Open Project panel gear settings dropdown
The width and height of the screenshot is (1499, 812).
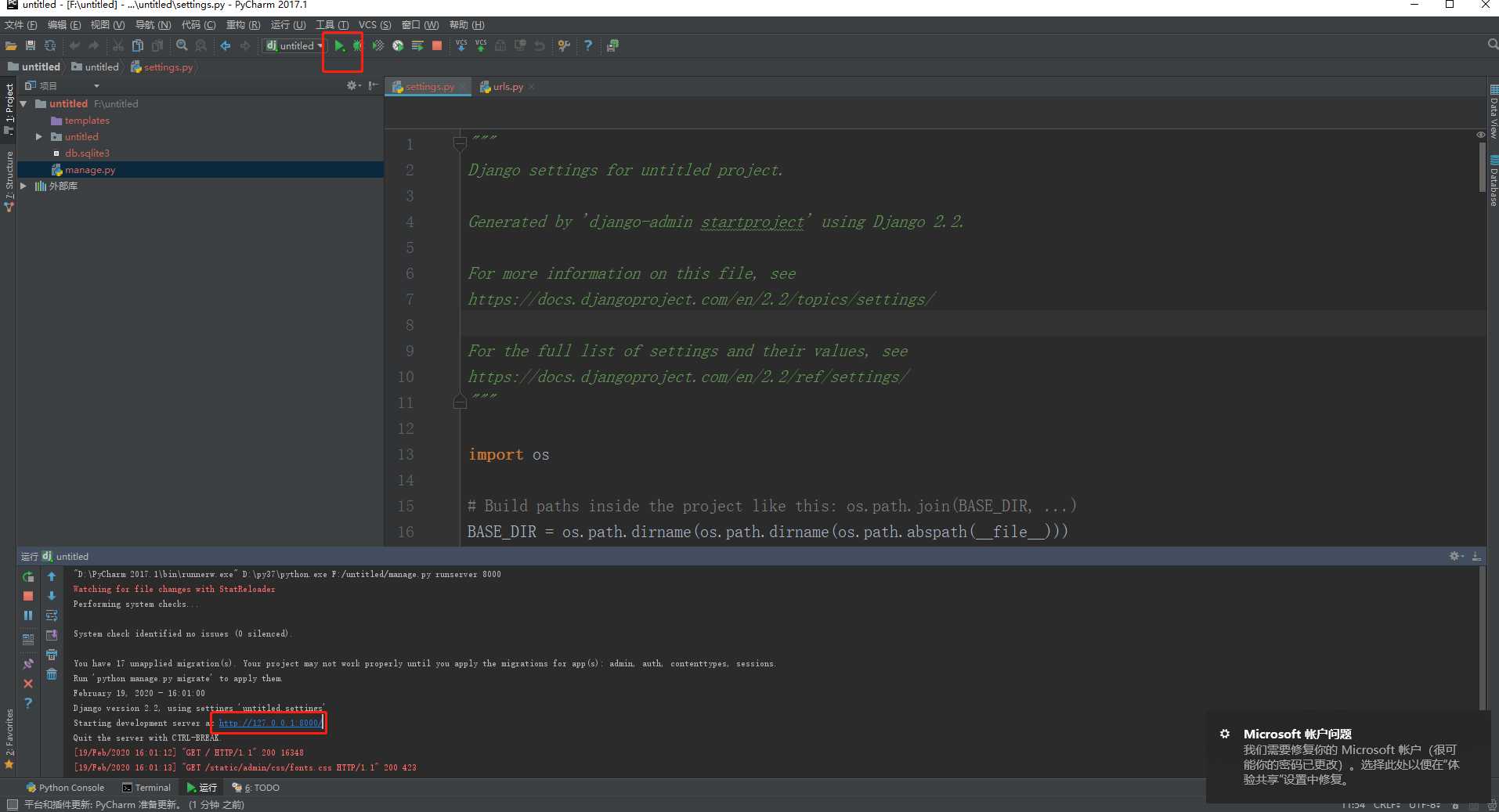tap(353, 85)
